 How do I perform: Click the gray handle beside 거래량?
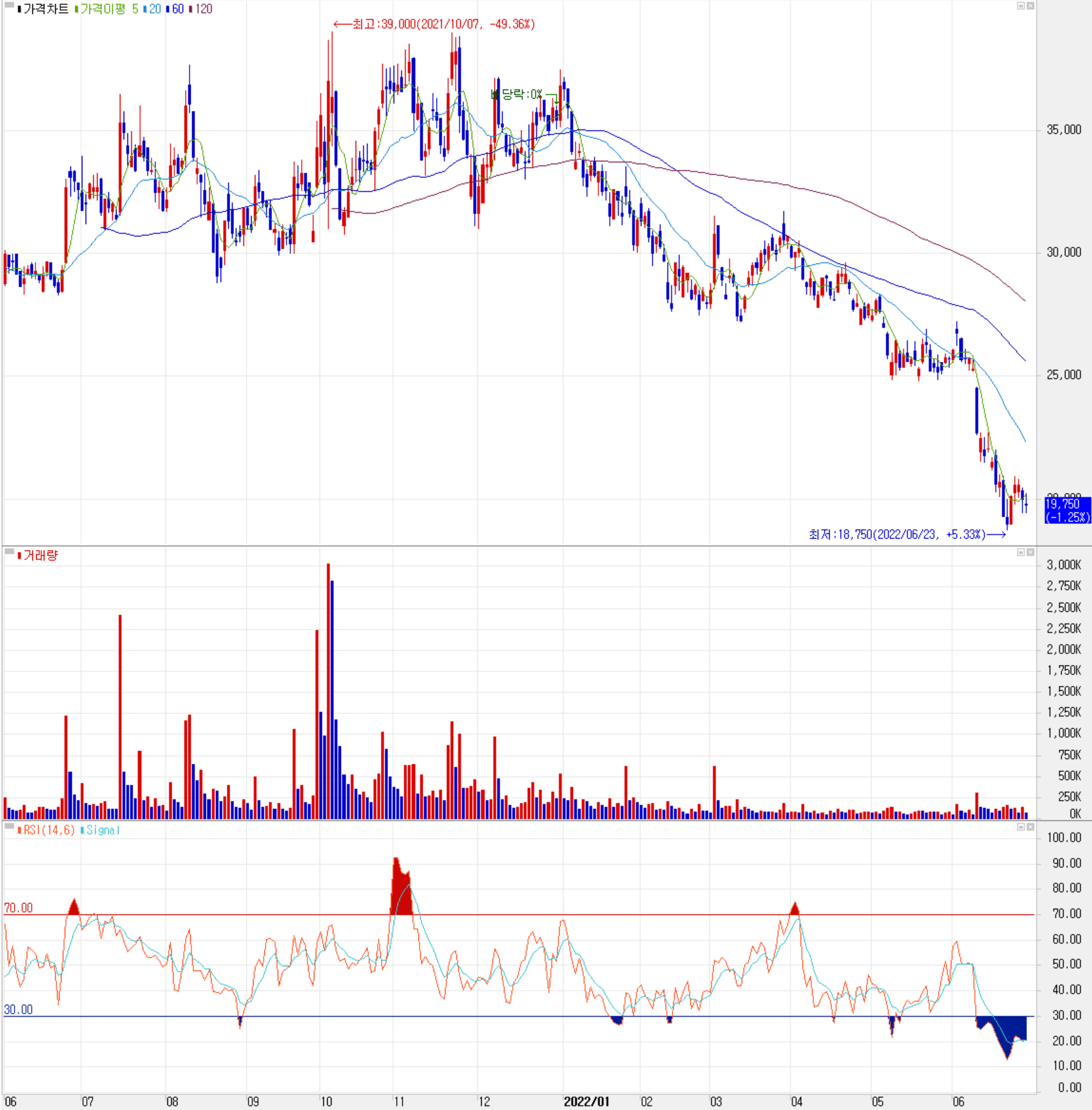click(9, 552)
